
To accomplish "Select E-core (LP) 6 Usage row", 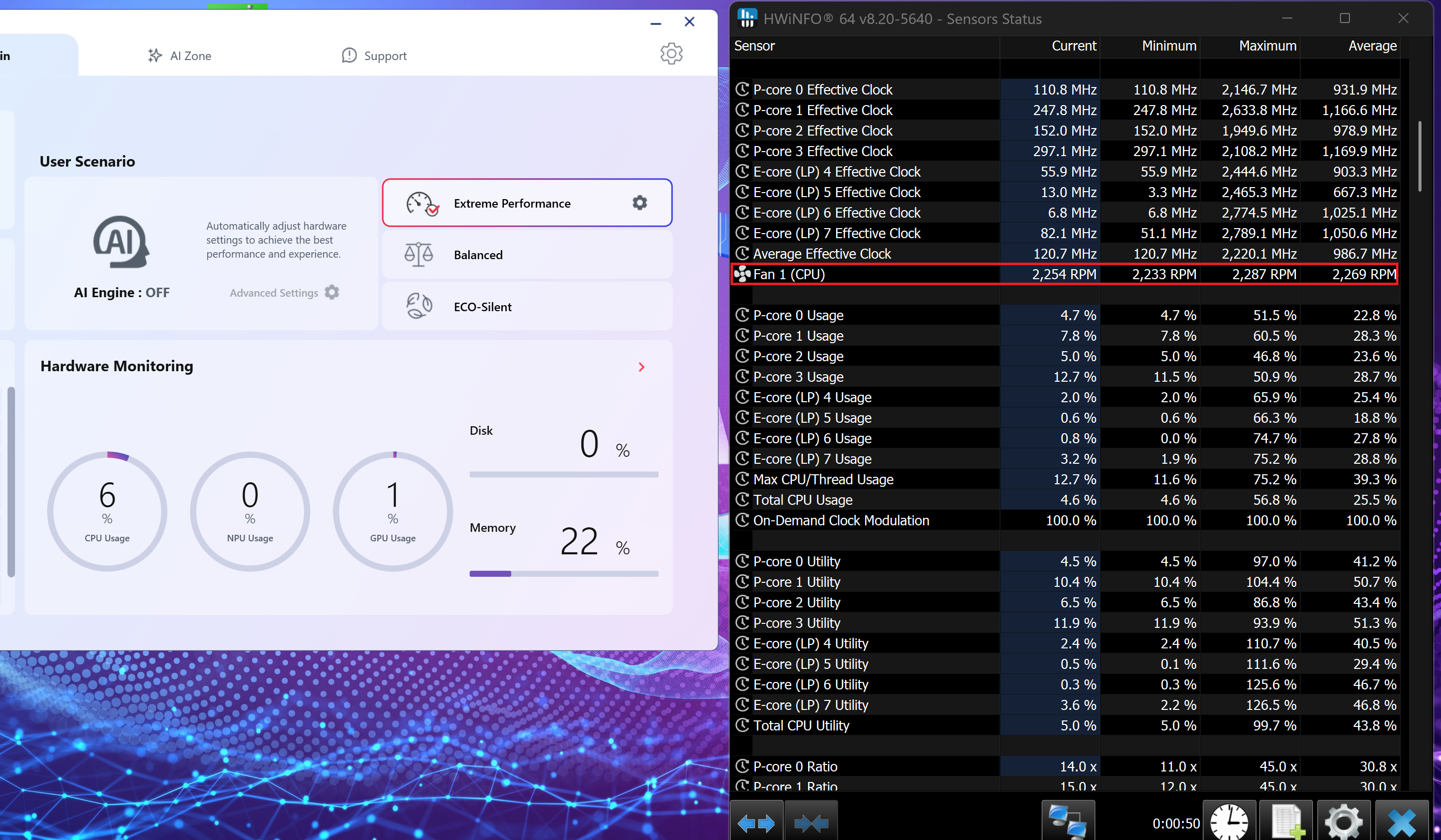I will pyautogui.click(x=1065, y=438).
